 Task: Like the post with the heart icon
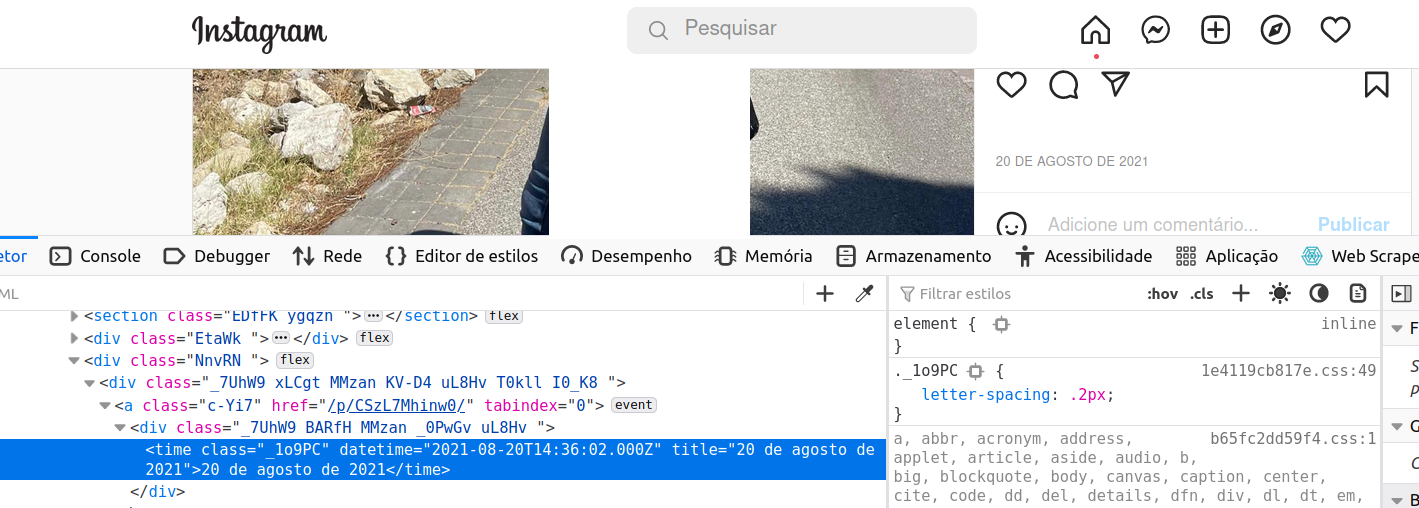[x=1012, y=85]
